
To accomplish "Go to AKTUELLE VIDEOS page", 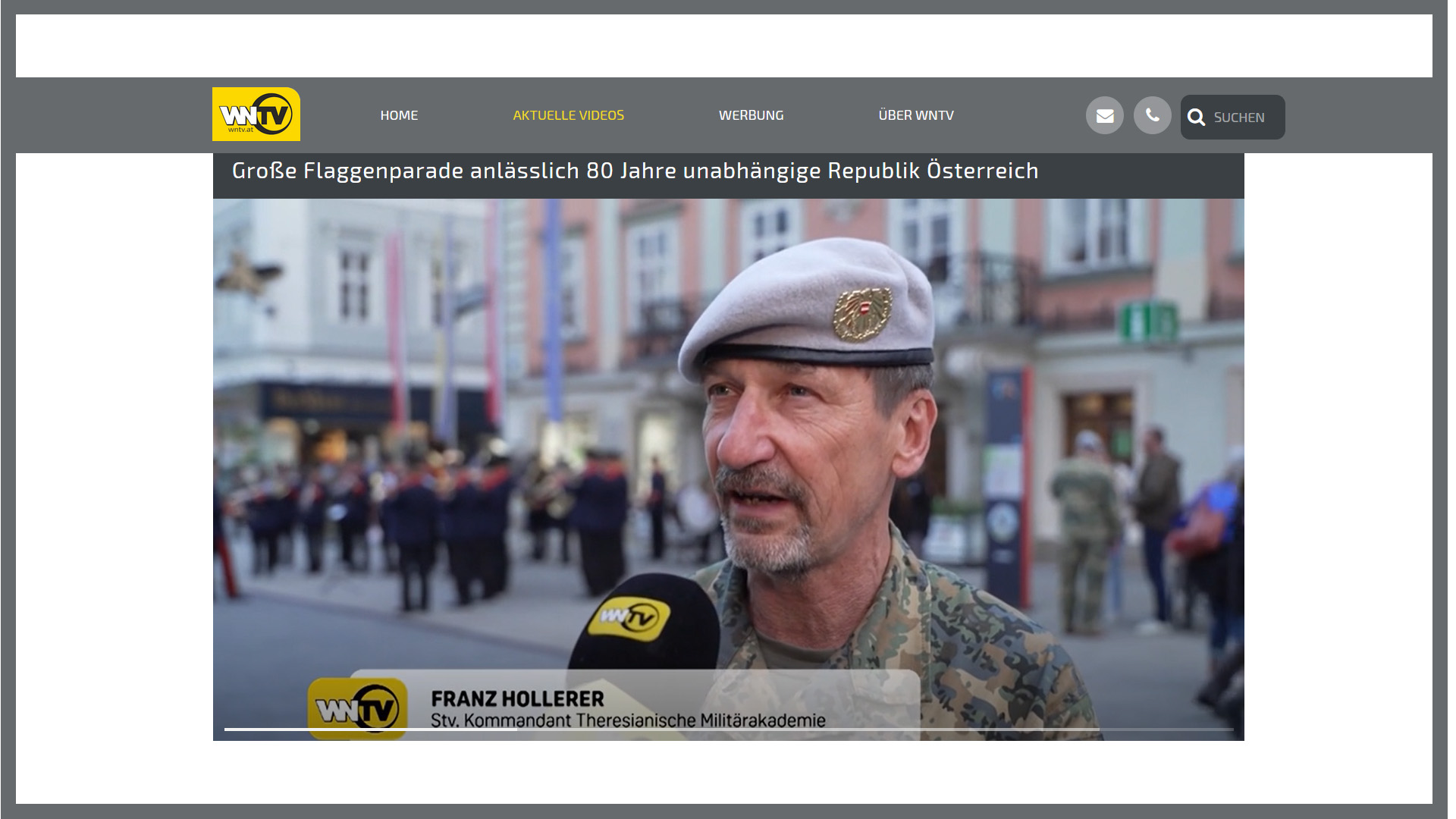I will coord(568,115).
